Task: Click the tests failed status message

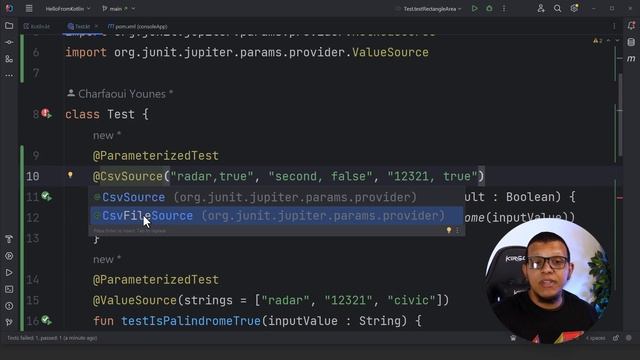Action: [x=52, y=338]
